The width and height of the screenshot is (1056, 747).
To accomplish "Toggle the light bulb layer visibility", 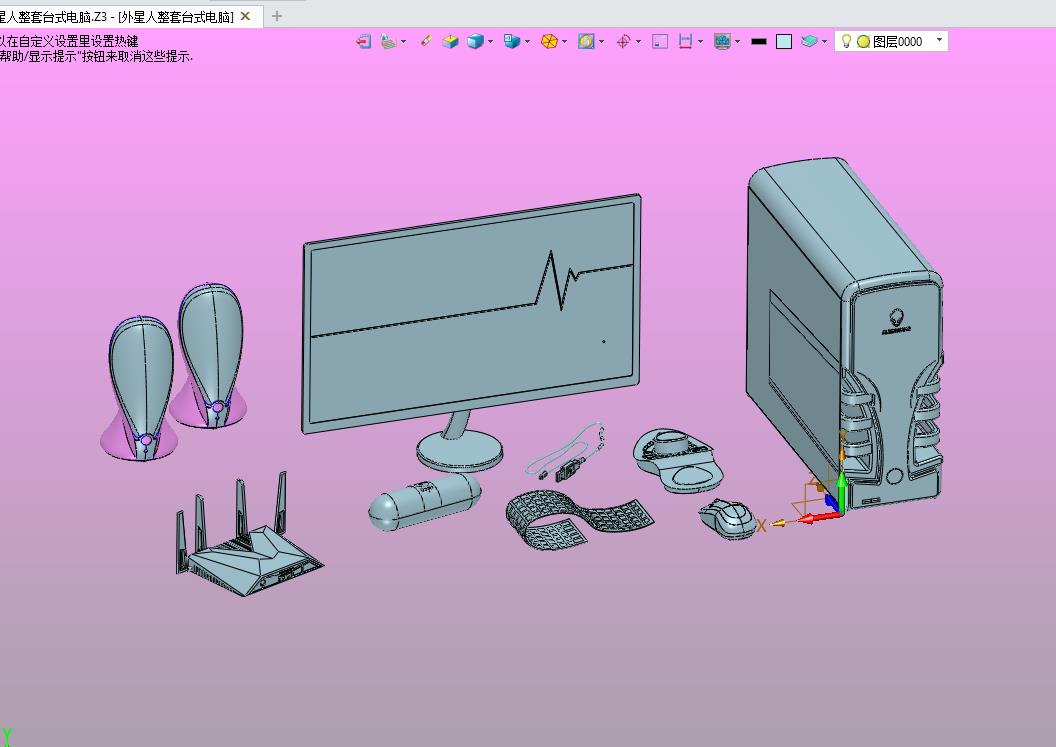I will (x=847, y=42).
